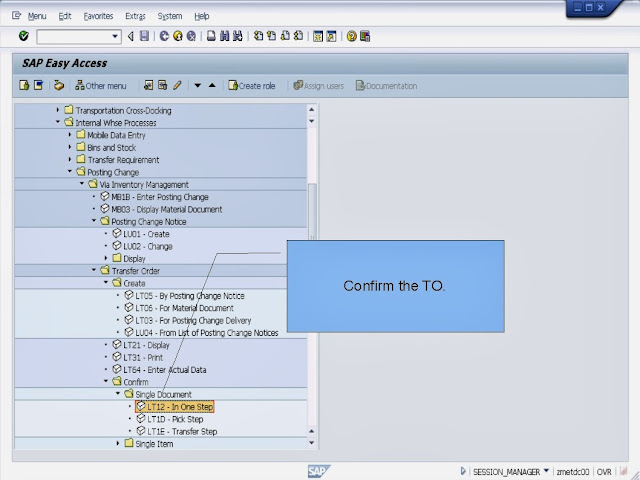Image resolution: width=640 pixels, height=480 pixels.
Task: Collapse the Via Inventory Management folder
Action: (82, 184)
